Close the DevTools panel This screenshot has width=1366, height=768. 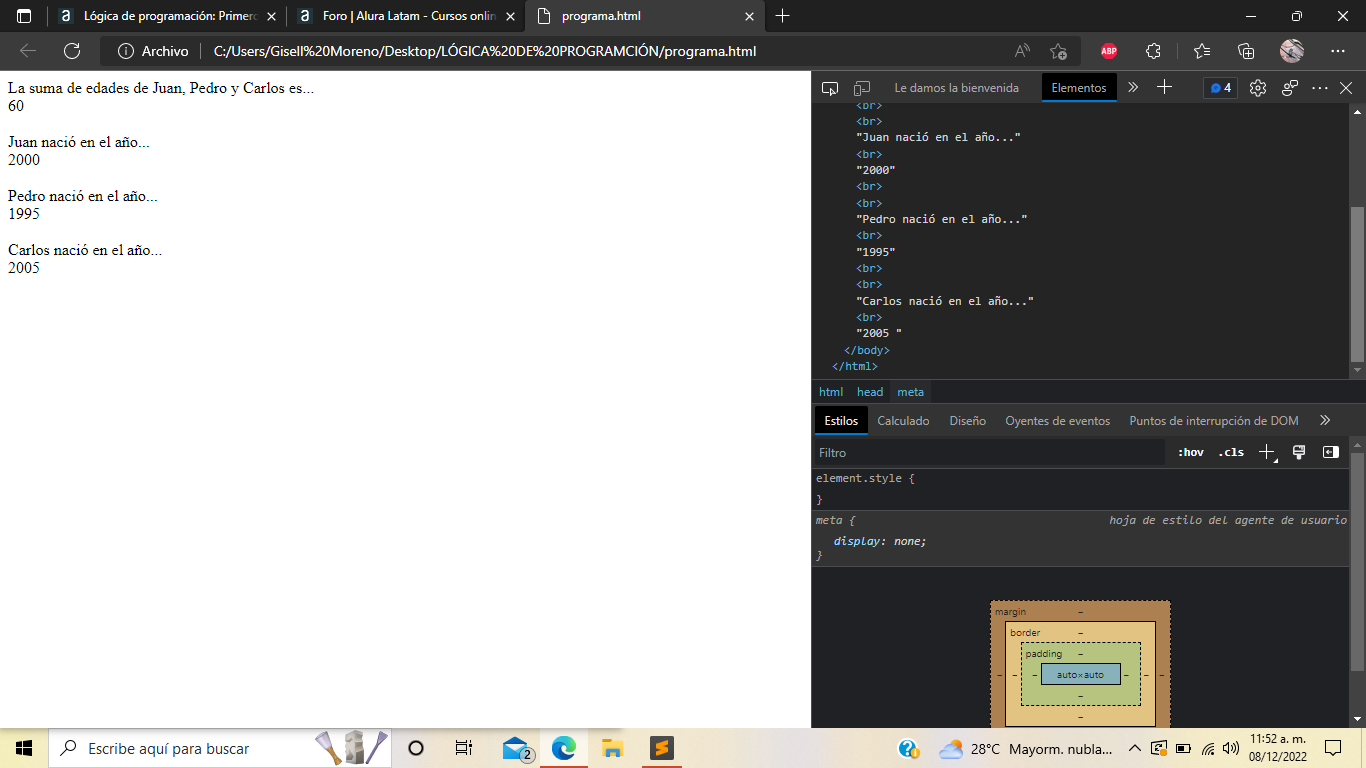(1346, 88)
